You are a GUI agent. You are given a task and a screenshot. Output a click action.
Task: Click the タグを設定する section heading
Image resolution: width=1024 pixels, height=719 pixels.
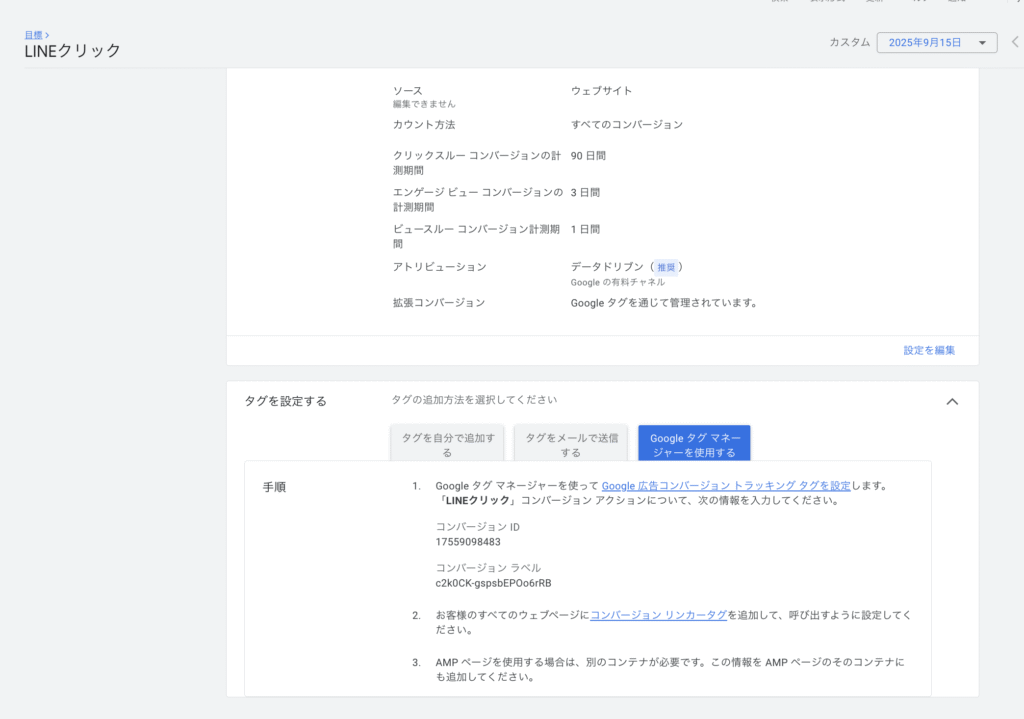point(285,401)
